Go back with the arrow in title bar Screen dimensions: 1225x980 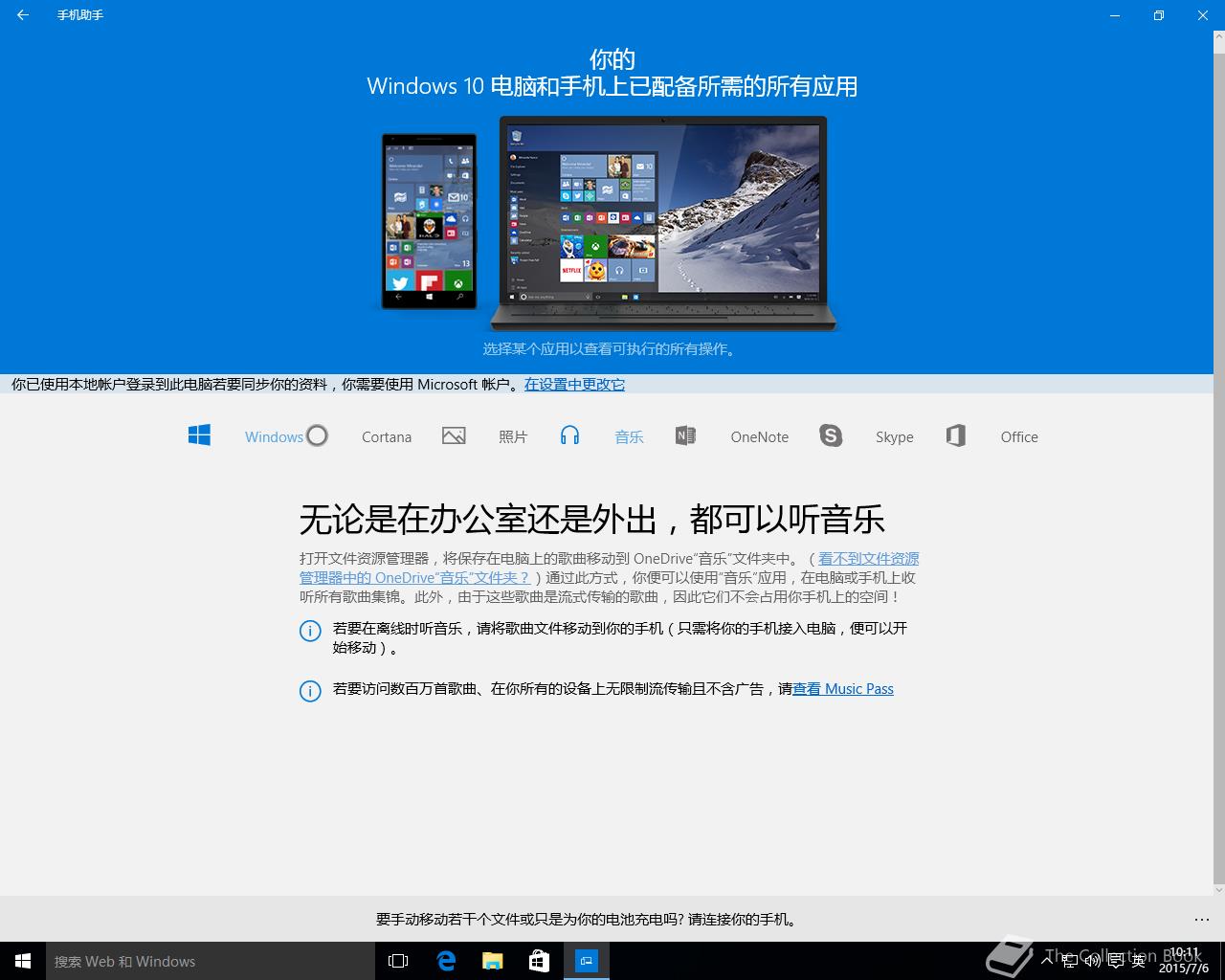coord(23,15)
